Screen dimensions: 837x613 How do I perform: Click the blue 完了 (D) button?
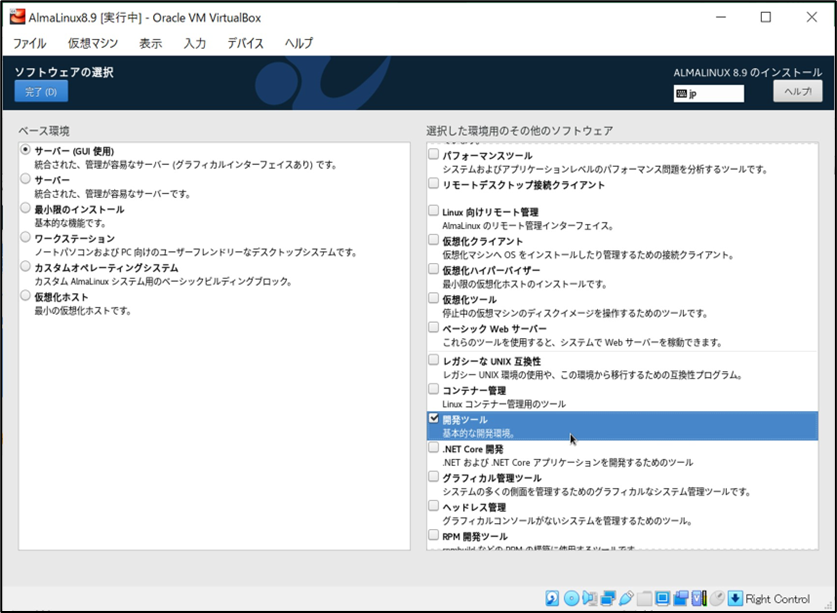coord(41,91)
